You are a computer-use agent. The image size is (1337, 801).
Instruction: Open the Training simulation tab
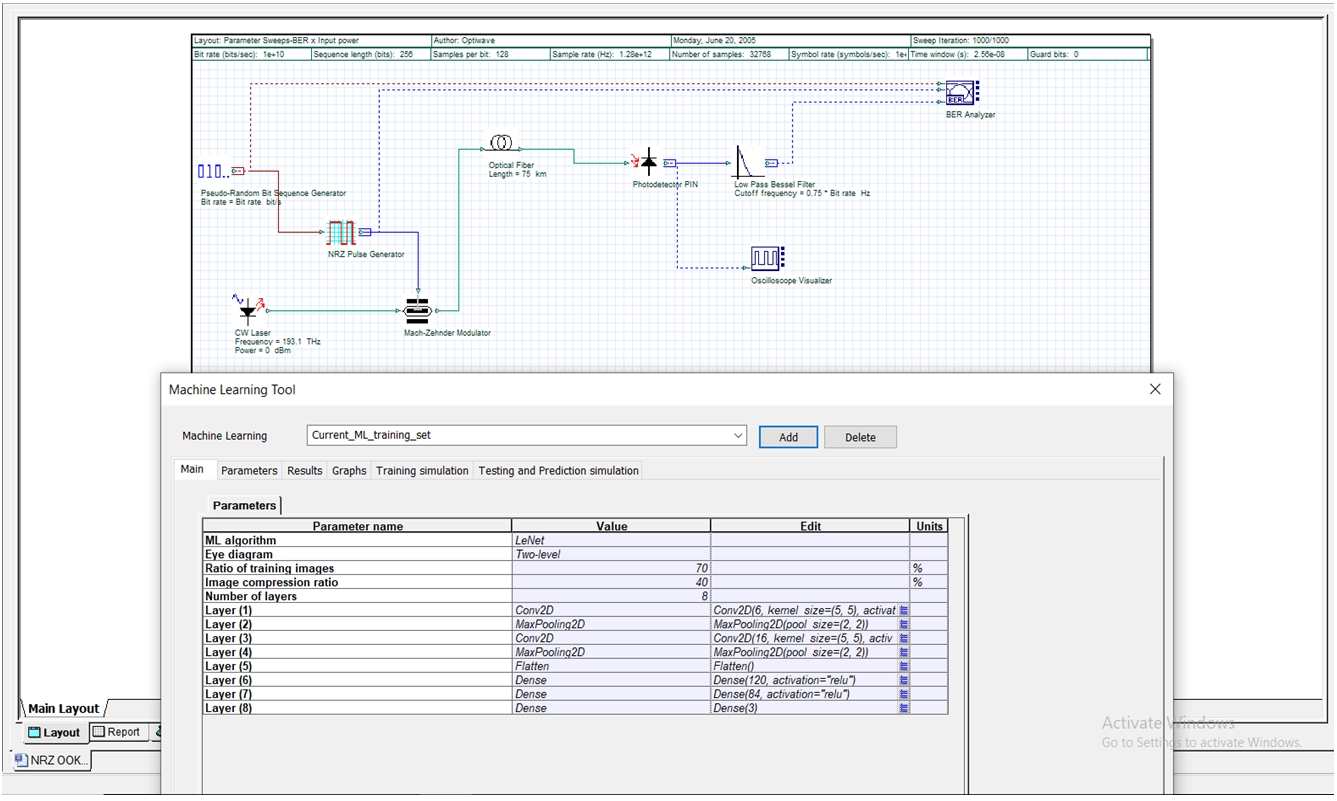[422, 471]
